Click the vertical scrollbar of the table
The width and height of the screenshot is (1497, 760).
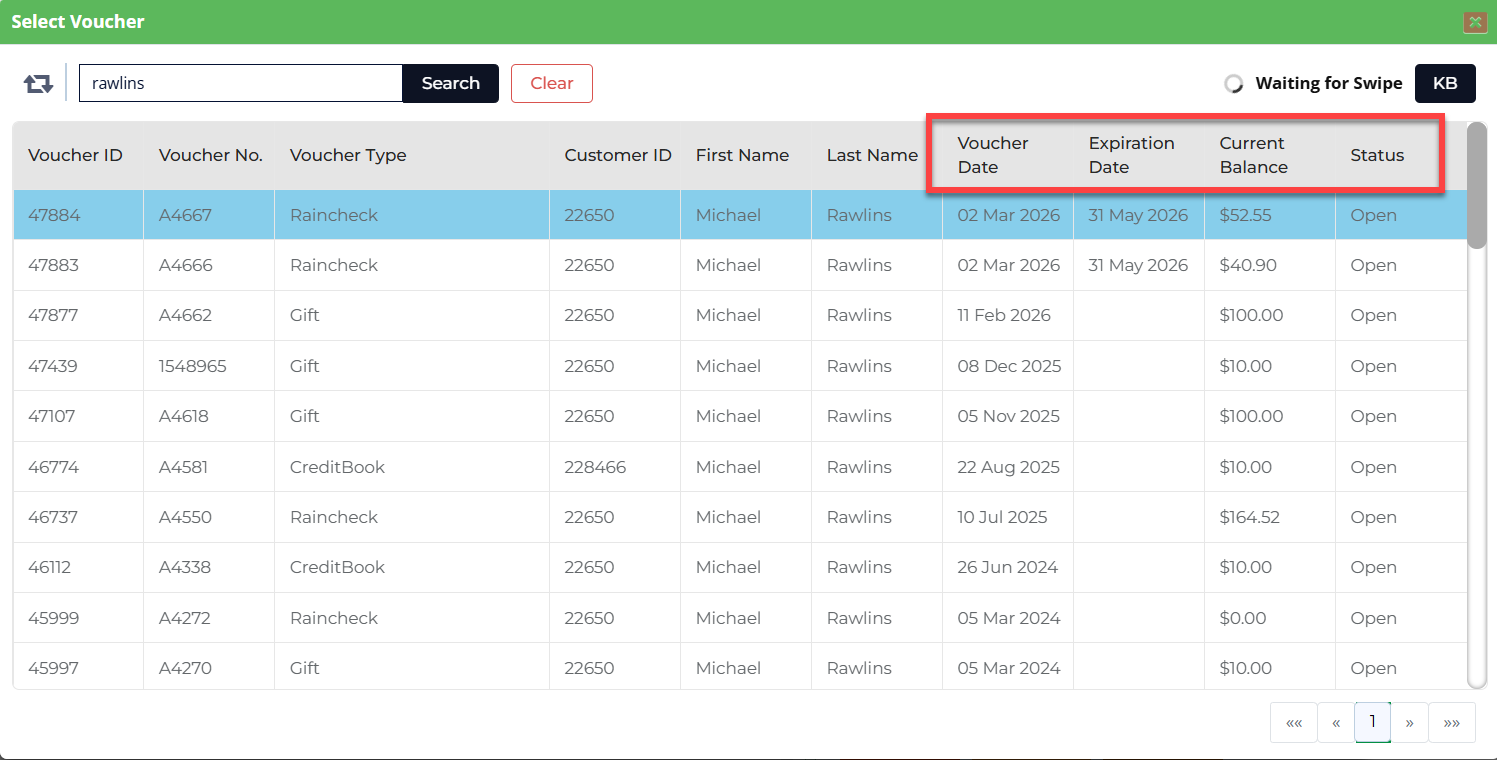1476,400
